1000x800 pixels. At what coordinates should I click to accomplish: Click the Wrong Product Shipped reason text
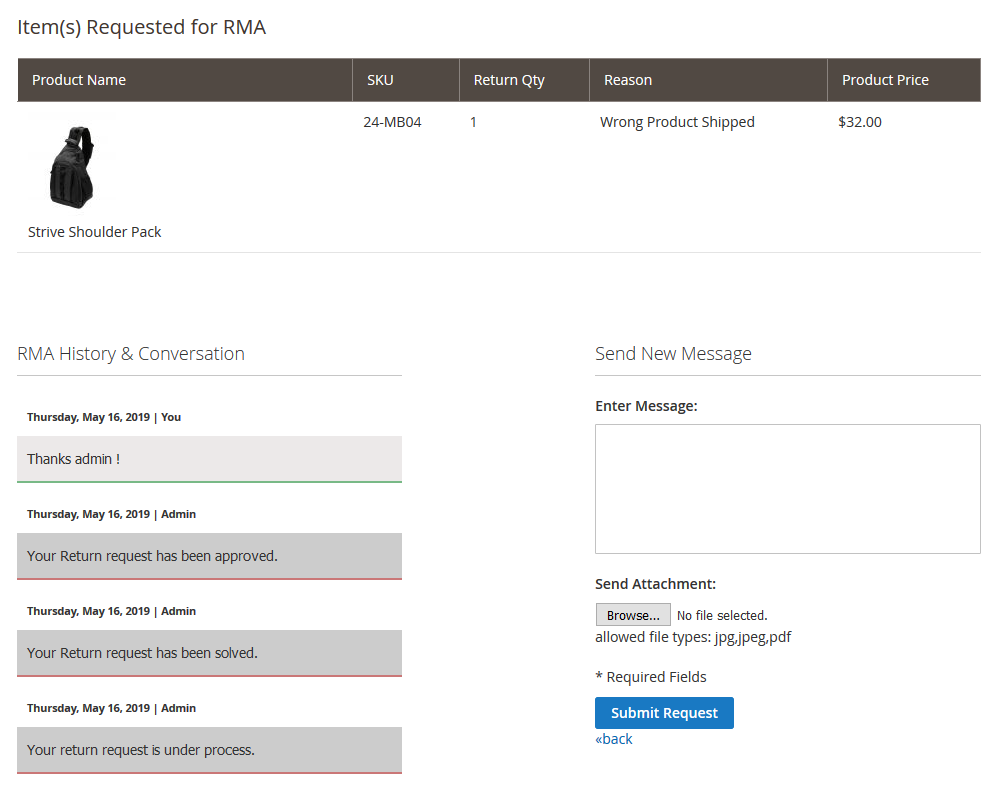[x=677, y=122]
